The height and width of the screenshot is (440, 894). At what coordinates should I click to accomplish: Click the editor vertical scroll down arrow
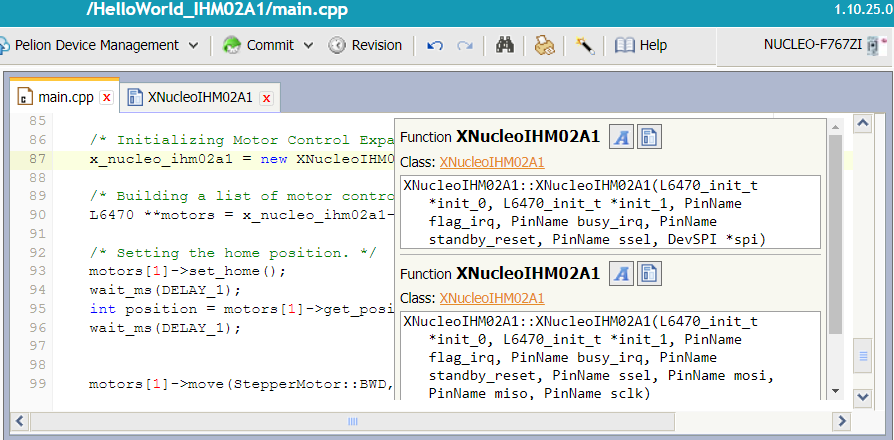tap(863, 397)
